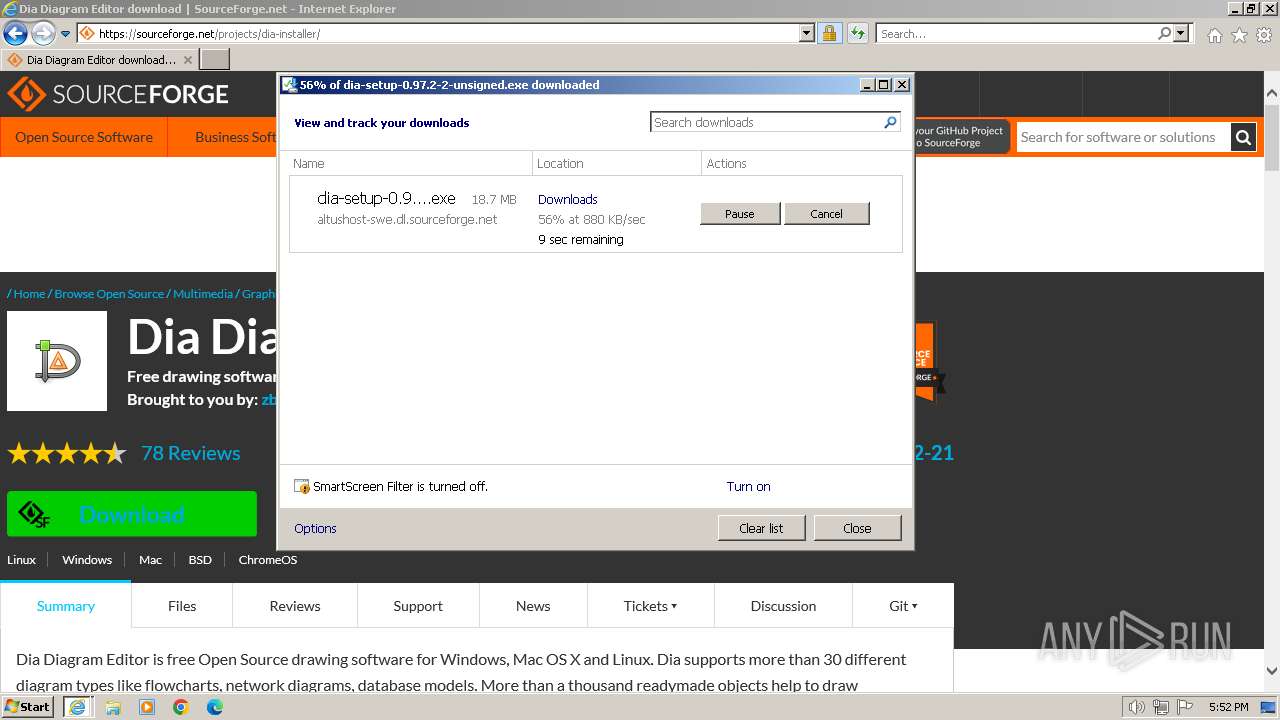Open the Multimedia breadcrumb link

click(203, 294)
